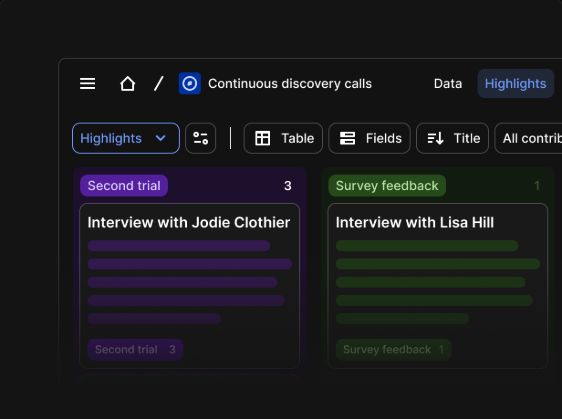Image resolution: width=562 pixels, height=419 pixels.
Task: Click Survey feedback column count 1
Action: click(537, 186)
